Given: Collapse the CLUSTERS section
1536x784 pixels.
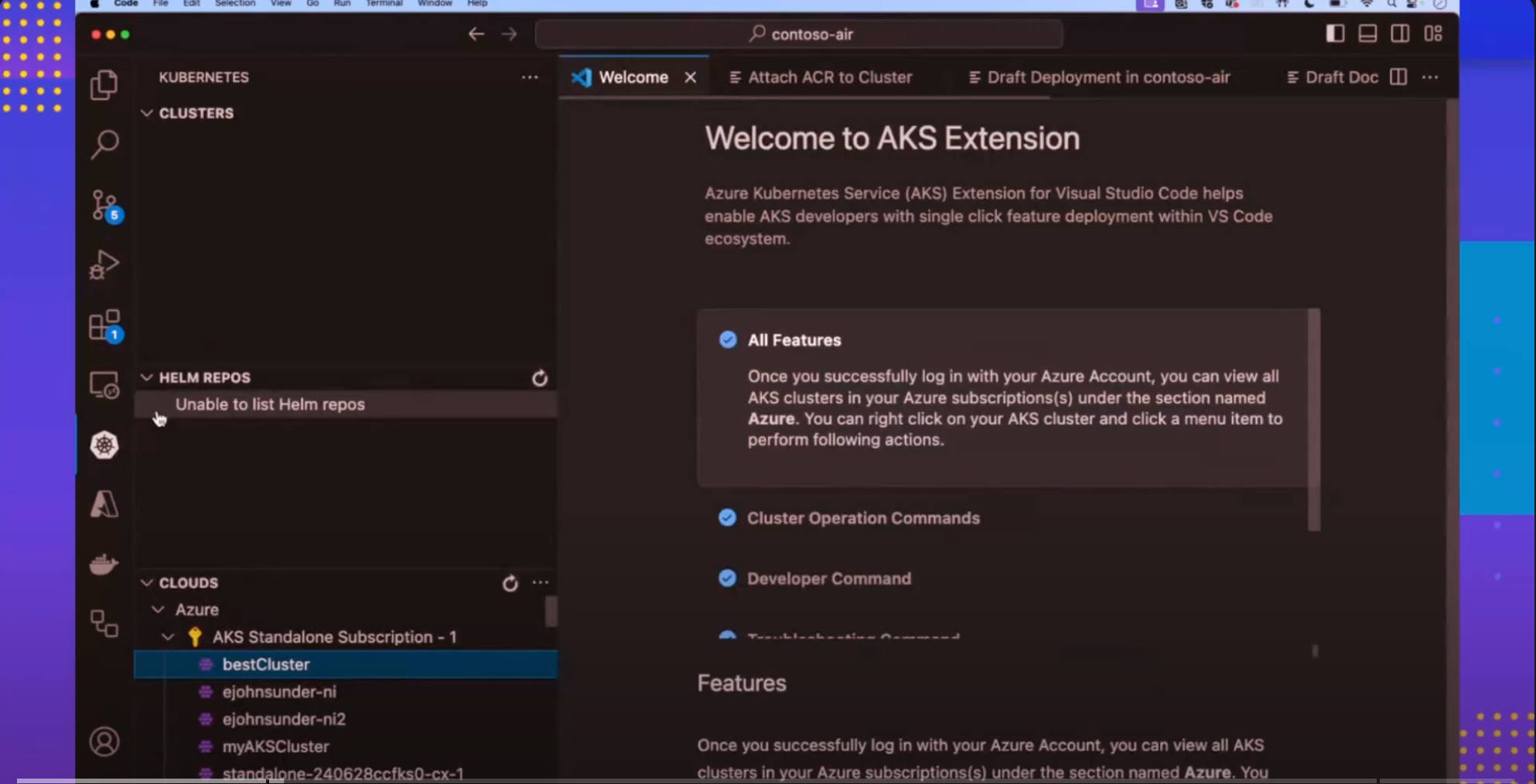Looking at the screenshot, I should point(147,113).
